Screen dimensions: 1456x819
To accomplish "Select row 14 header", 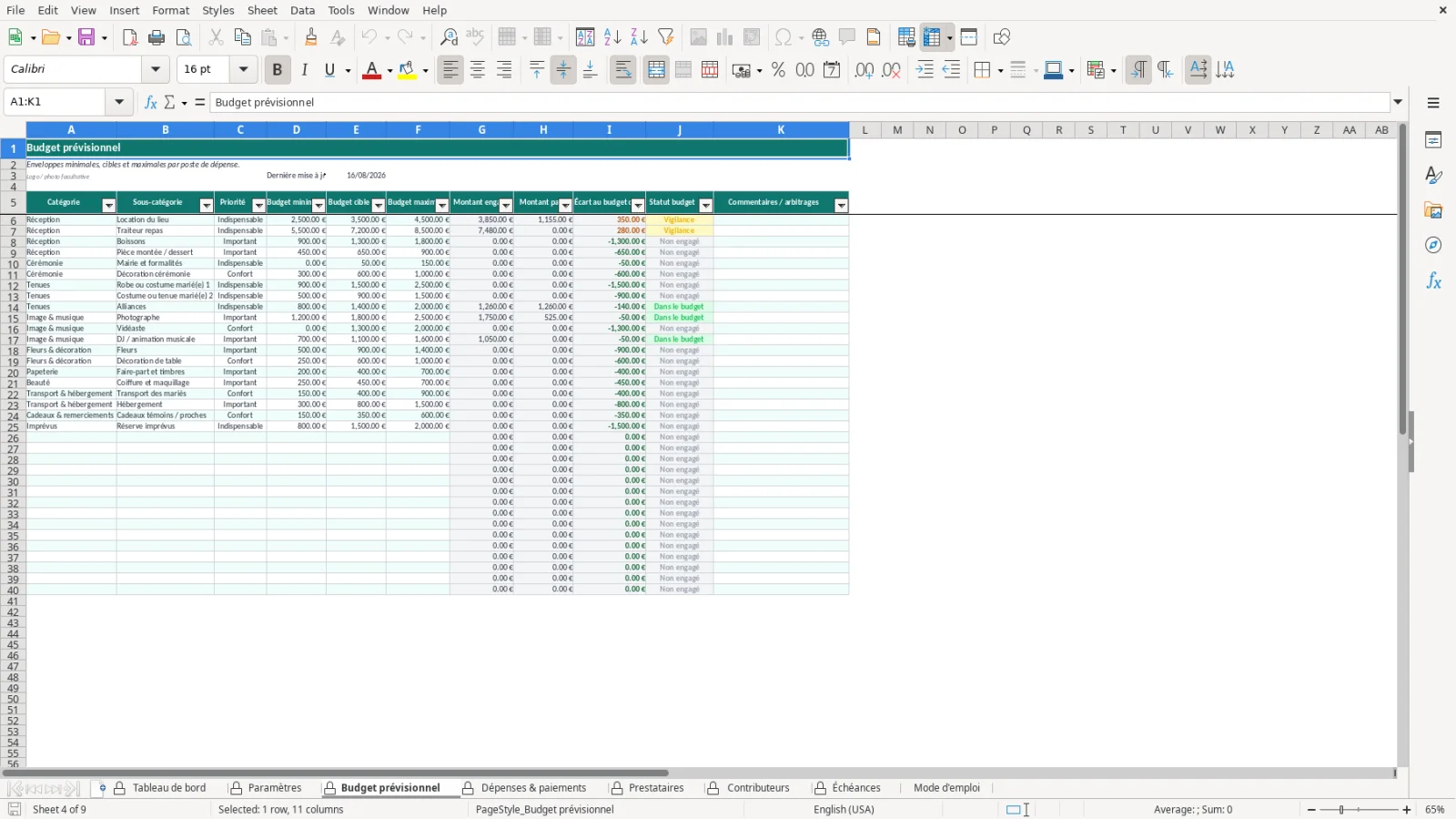I will tap(13, 308).
